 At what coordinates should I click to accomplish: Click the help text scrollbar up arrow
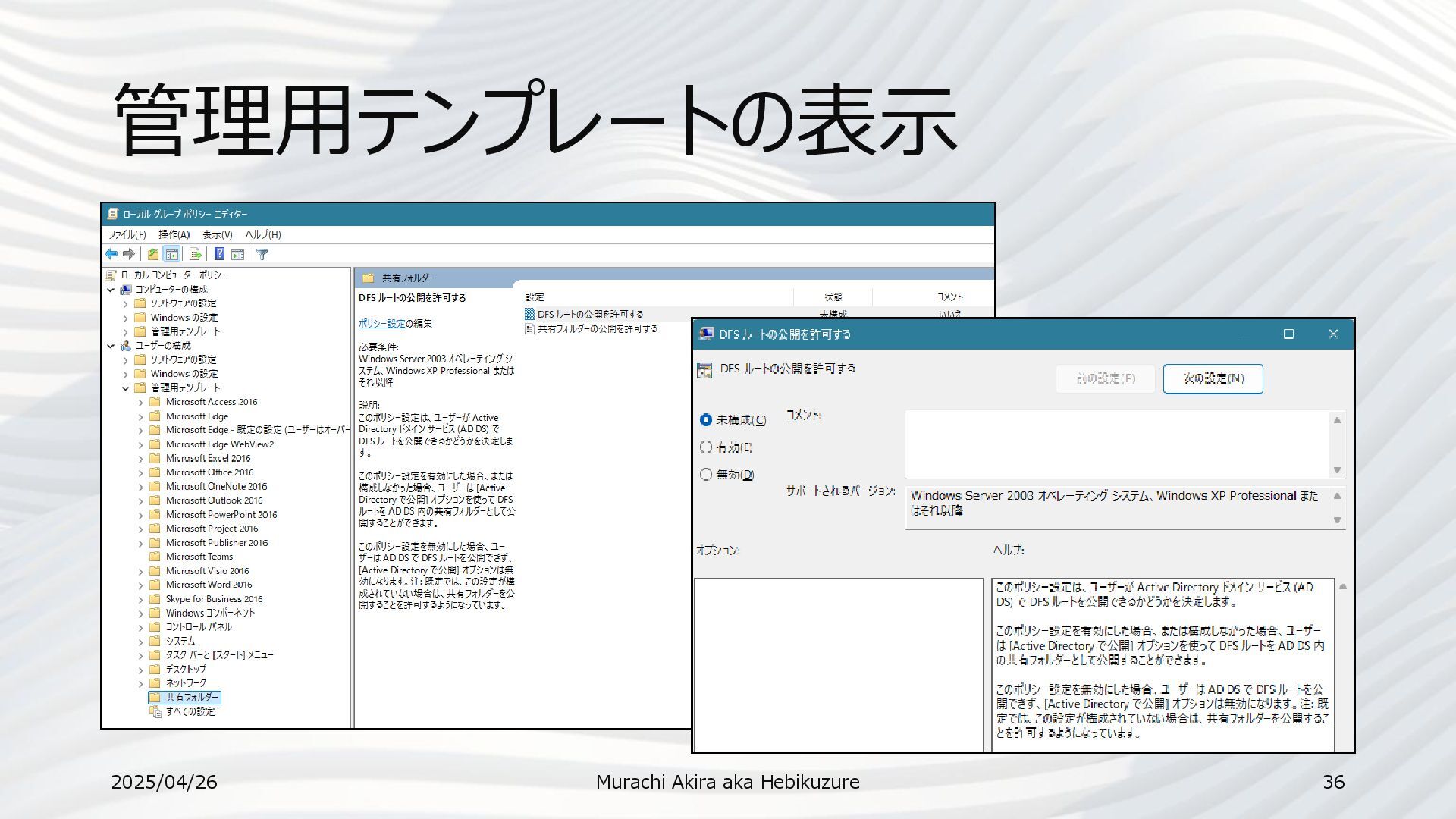(x=1342, y=587)
